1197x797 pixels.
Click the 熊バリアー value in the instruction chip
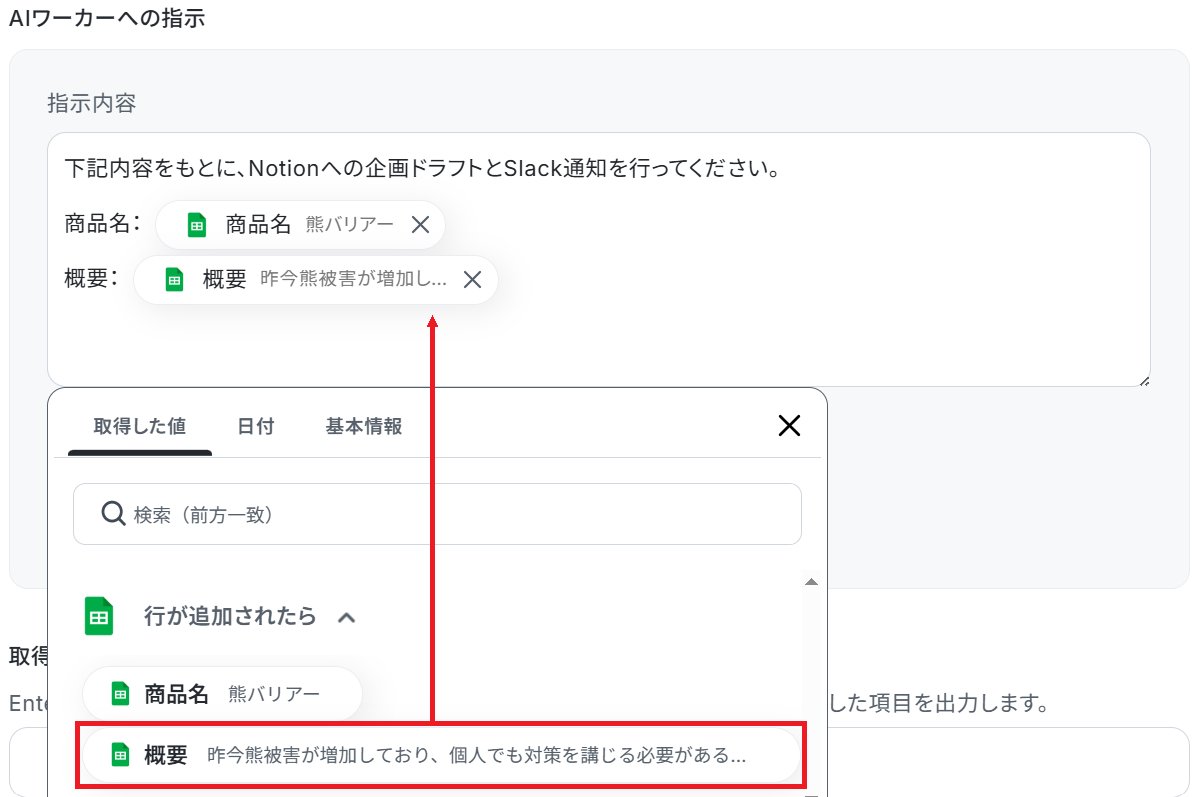350,224
